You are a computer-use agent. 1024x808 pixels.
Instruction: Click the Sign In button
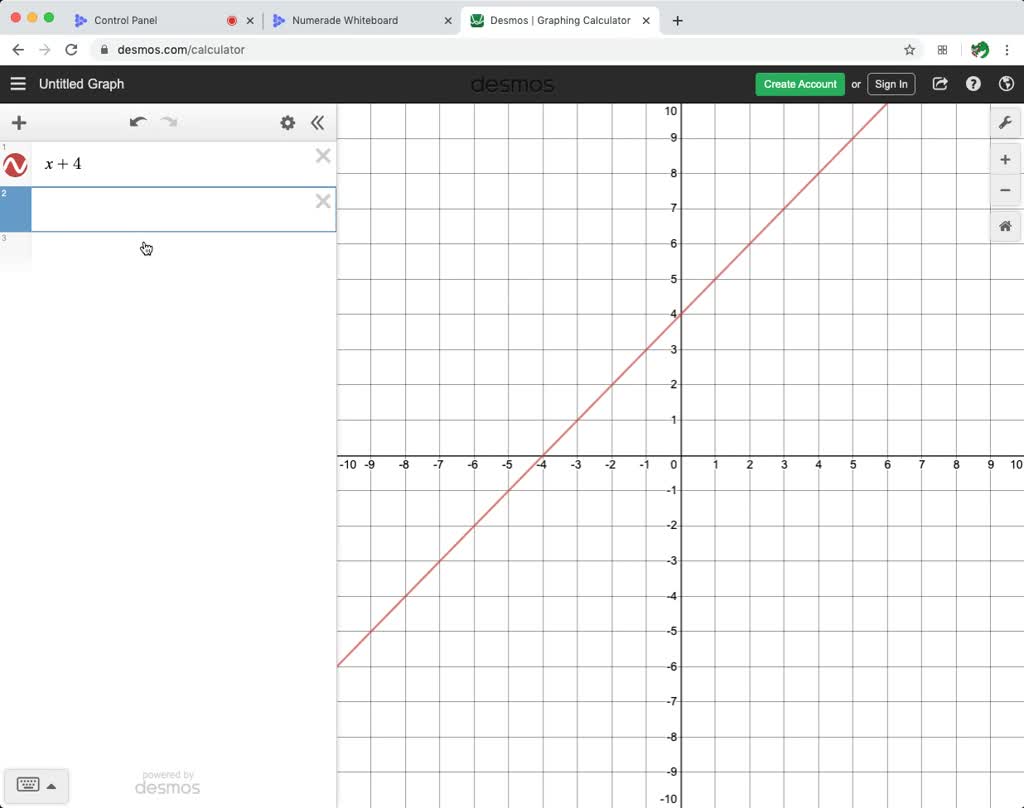pos(890,84)
